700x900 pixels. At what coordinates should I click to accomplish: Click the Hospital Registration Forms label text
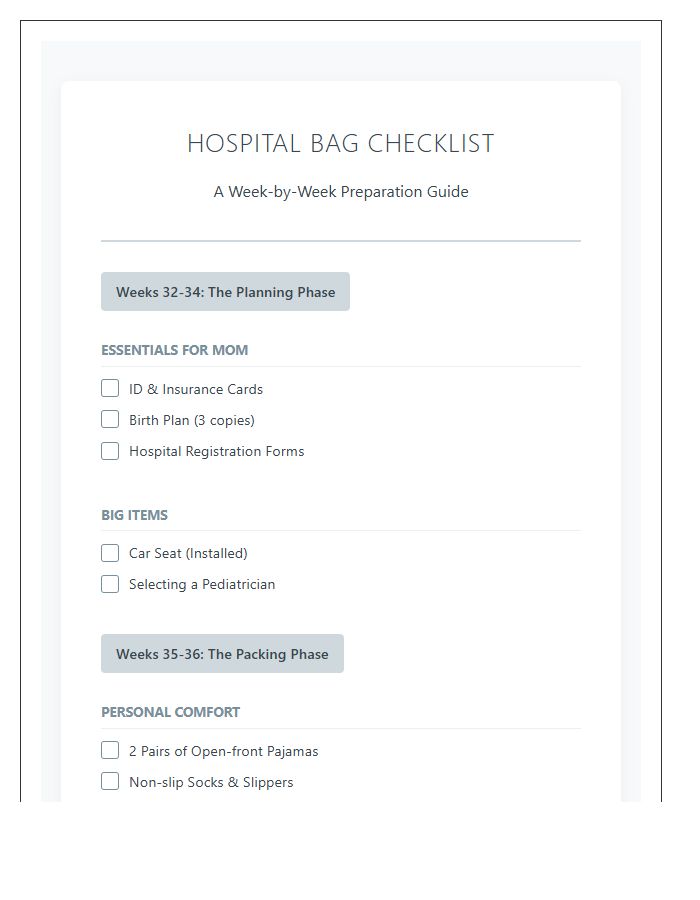coord(215,451)
